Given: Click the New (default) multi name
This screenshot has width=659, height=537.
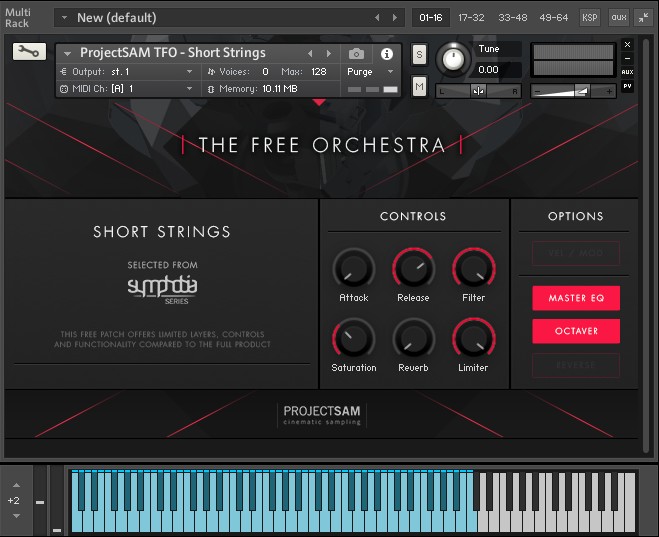Looking at the screenshot, I should (116, 18).
